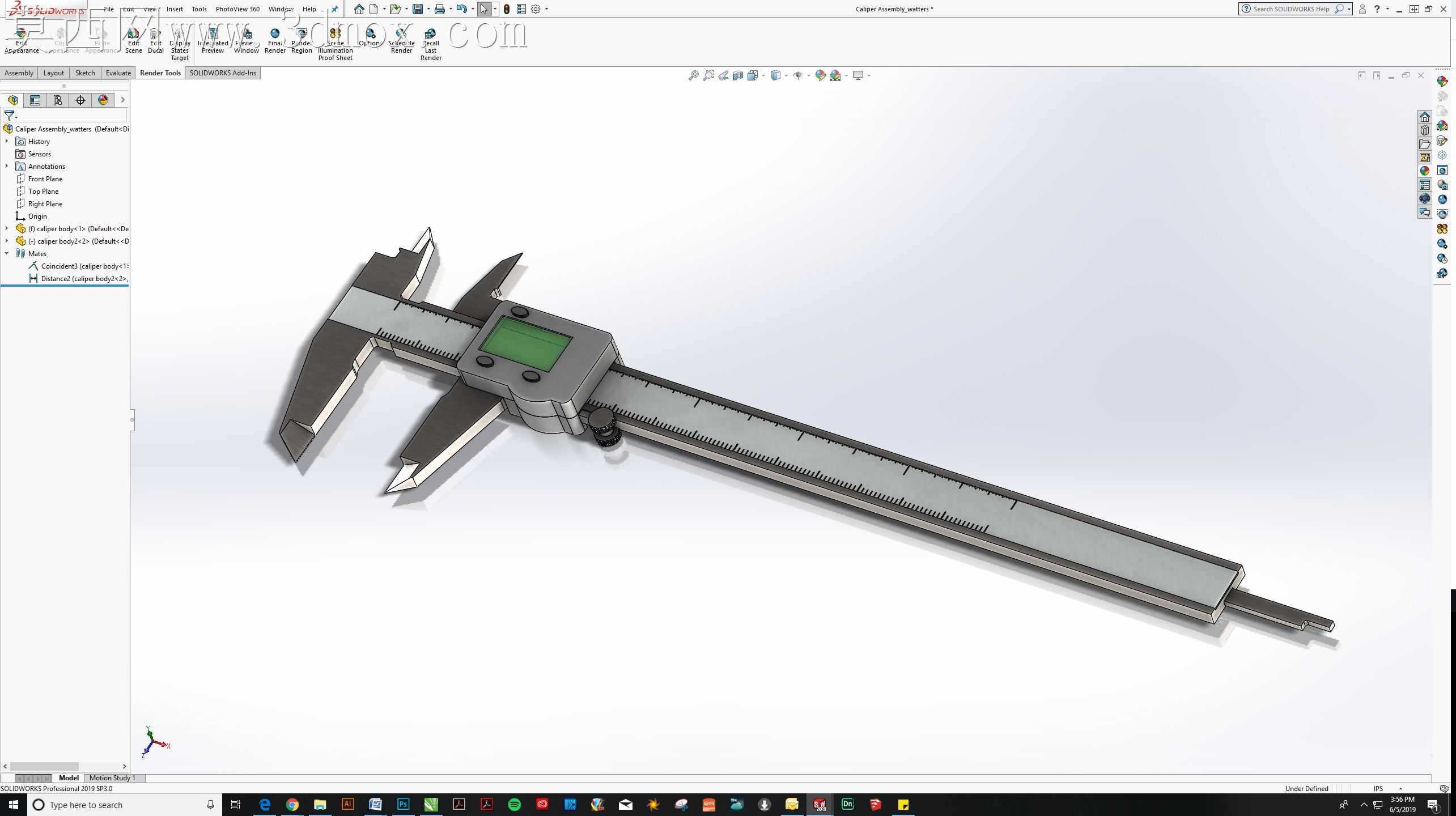The width and height of the screenshot is (1456, 816).
Task: Open the DisplayManager tab icon
Action: pos(103,100)
